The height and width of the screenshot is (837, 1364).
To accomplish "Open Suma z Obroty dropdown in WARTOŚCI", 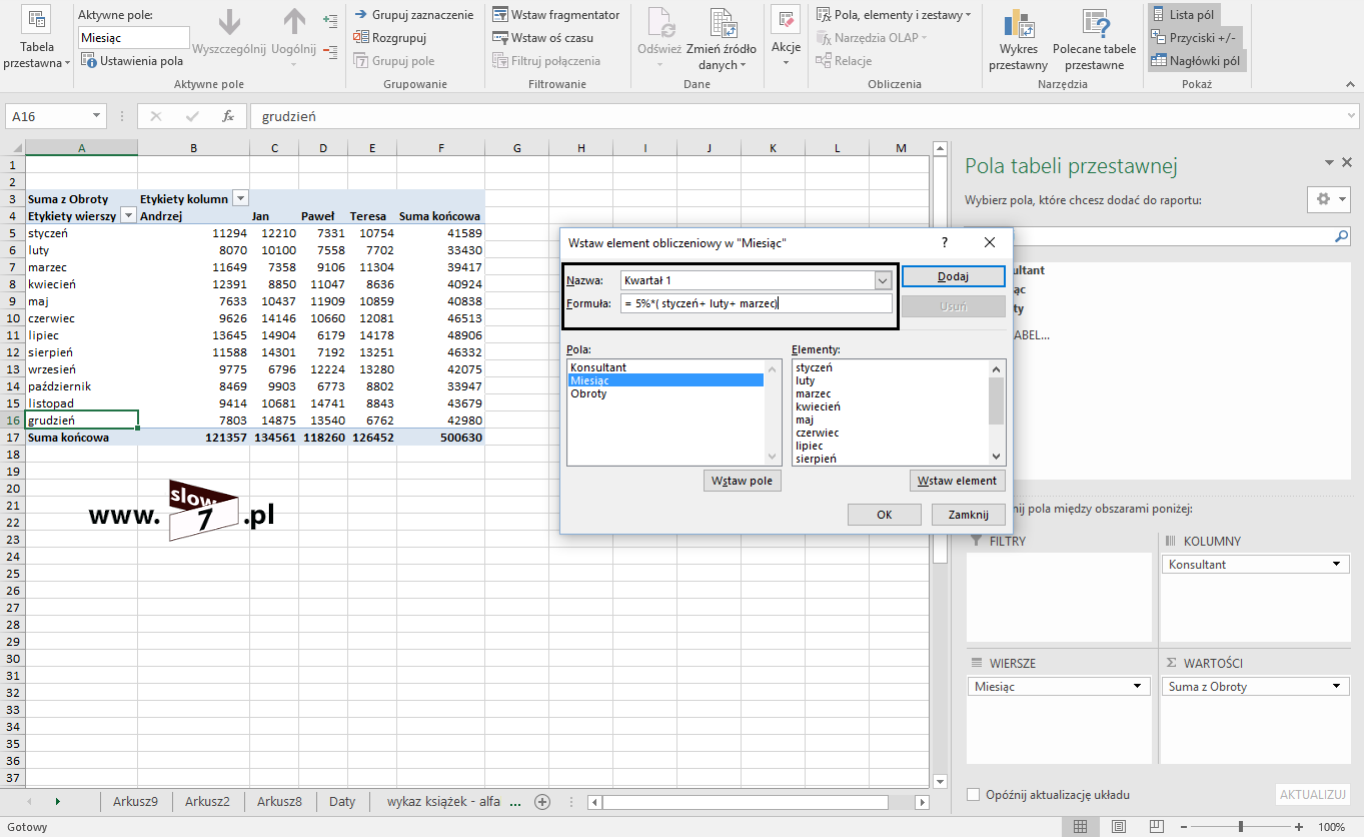I will coord(1337,686).
